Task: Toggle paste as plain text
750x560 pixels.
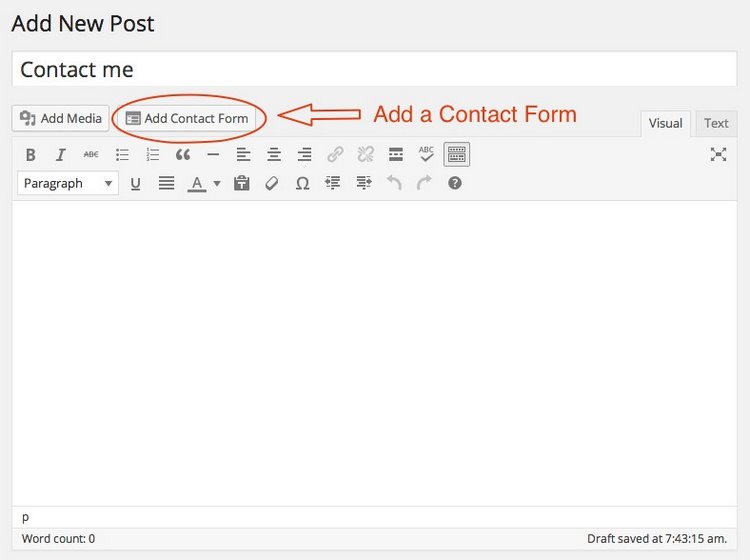Action: point(242,184)
